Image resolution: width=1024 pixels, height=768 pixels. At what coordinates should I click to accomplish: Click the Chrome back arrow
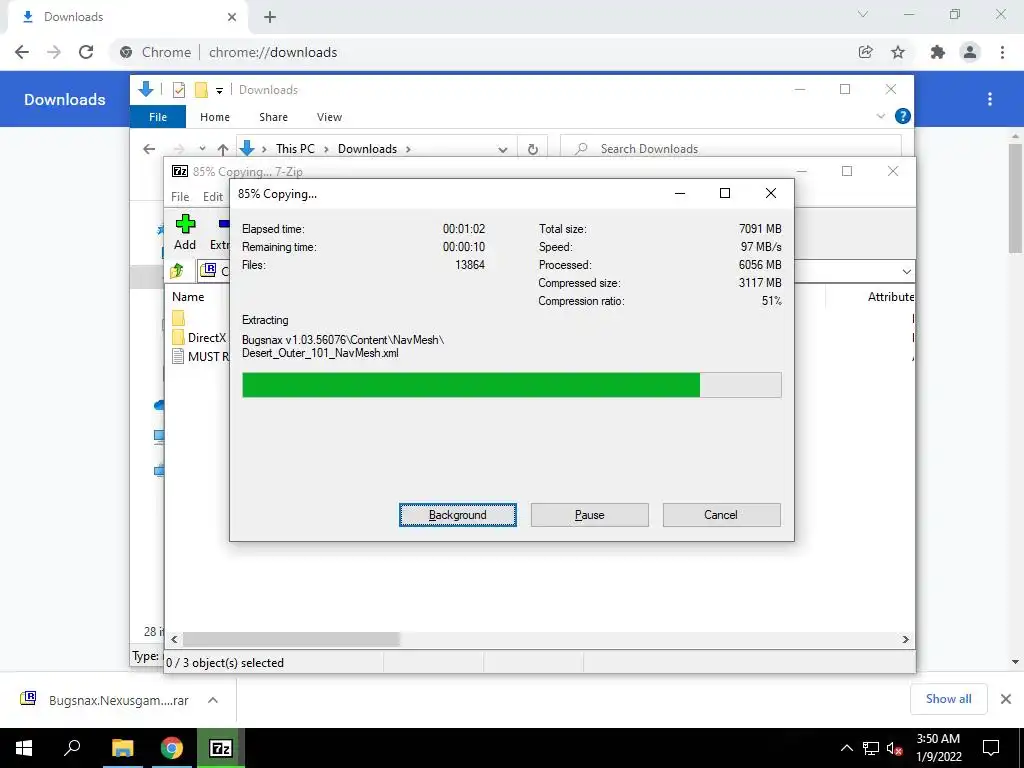pos(22,52)
